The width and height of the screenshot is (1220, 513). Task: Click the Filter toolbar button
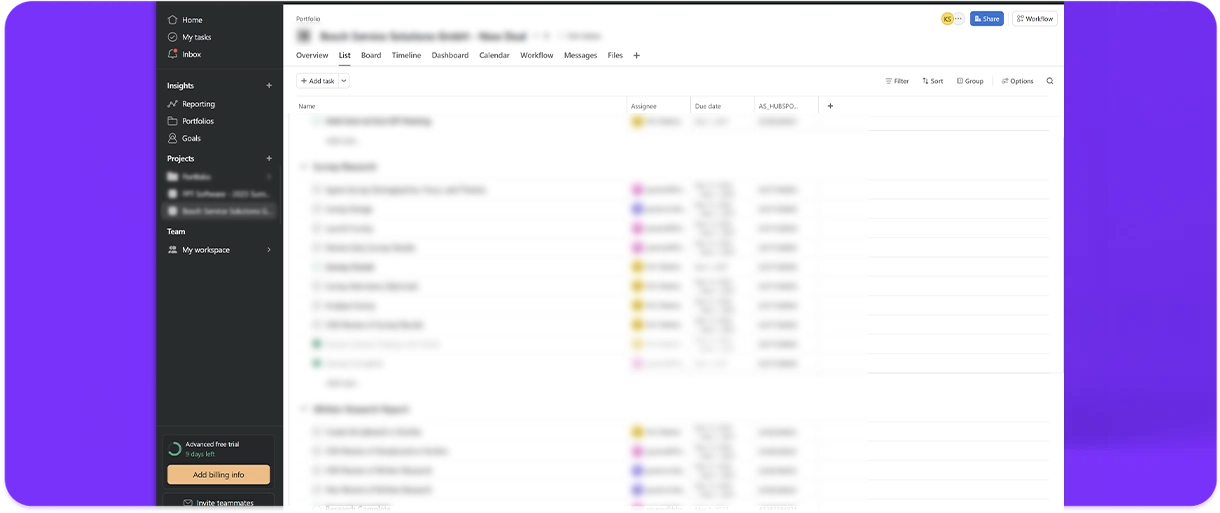(x=897, y=81)
